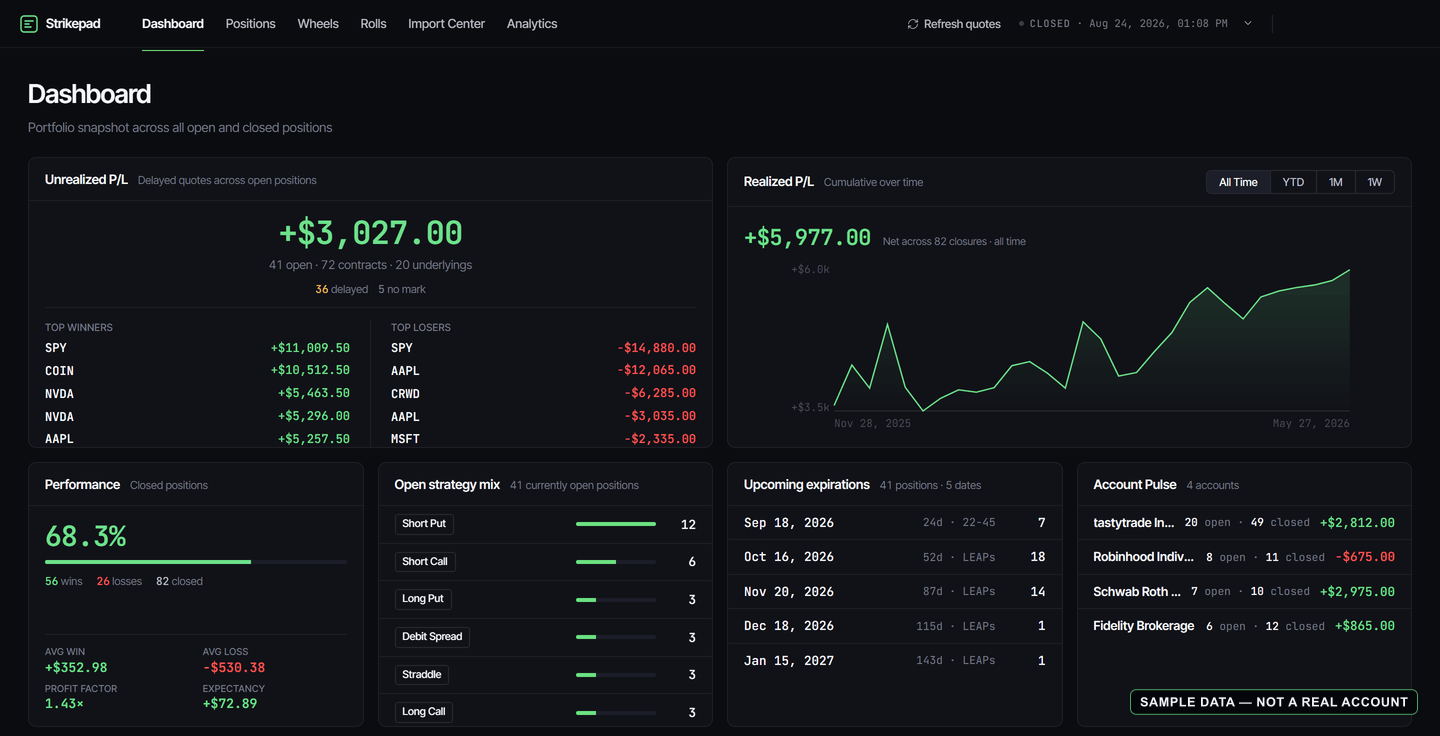The width and height of the screenshot is (1440, 736).
Task: Click the +$3,027.00 unrealized P/L value
Action: (371, 233)
